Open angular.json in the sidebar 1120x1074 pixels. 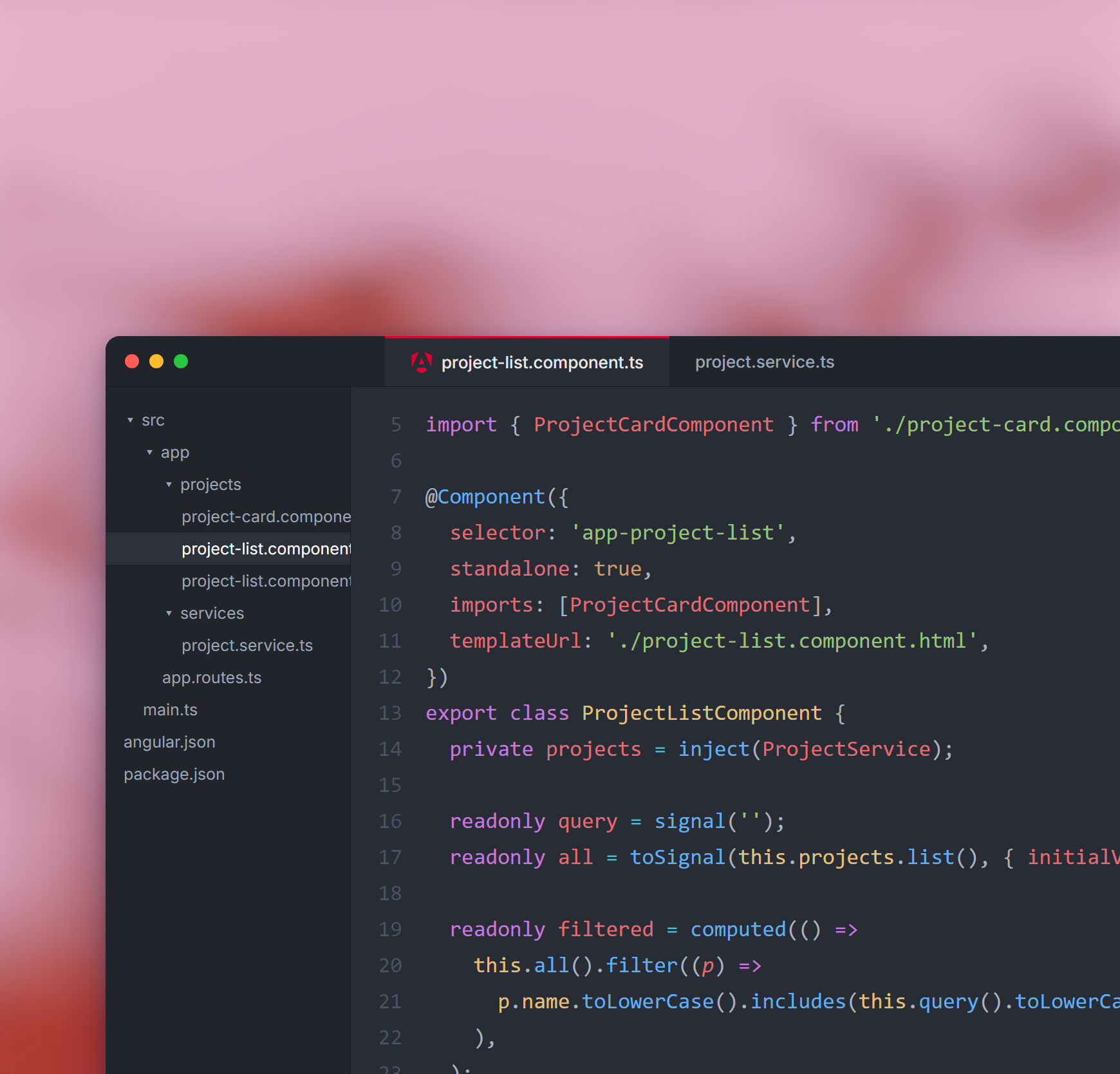tap(229, 742)
